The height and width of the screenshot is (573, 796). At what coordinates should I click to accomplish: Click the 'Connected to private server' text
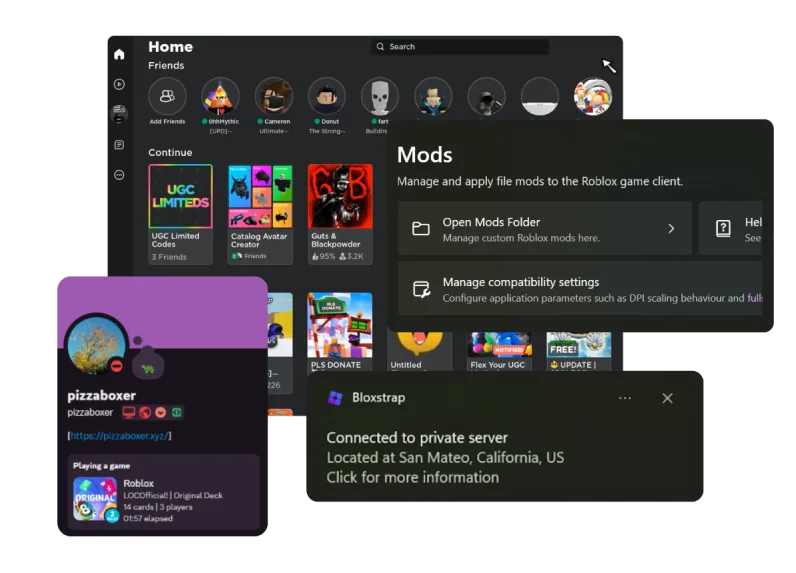417,437
